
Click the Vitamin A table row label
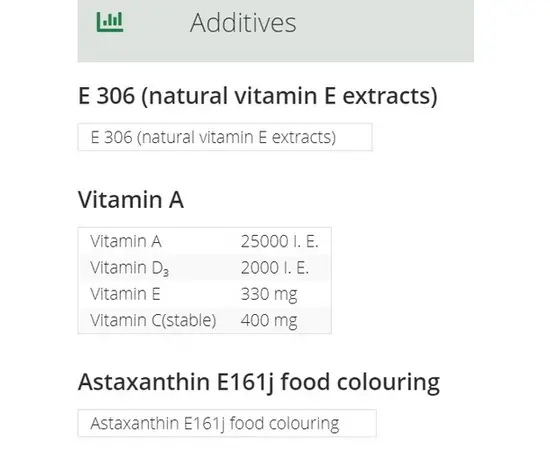pos(126,241)
